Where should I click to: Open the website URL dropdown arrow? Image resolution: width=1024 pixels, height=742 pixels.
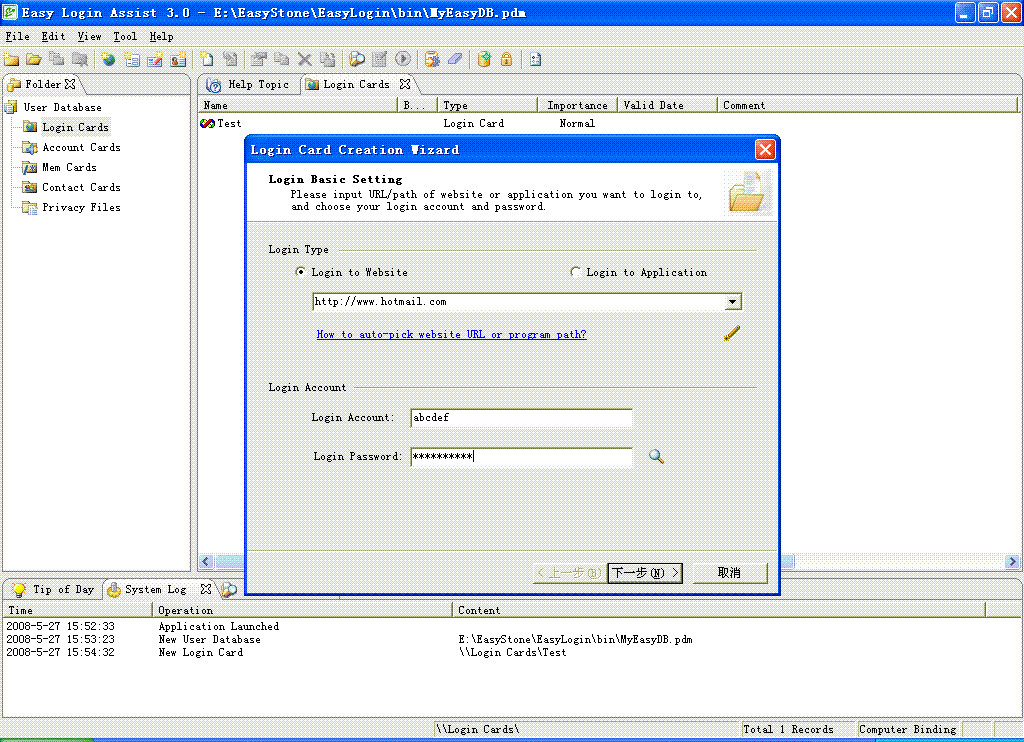[733, 302]
